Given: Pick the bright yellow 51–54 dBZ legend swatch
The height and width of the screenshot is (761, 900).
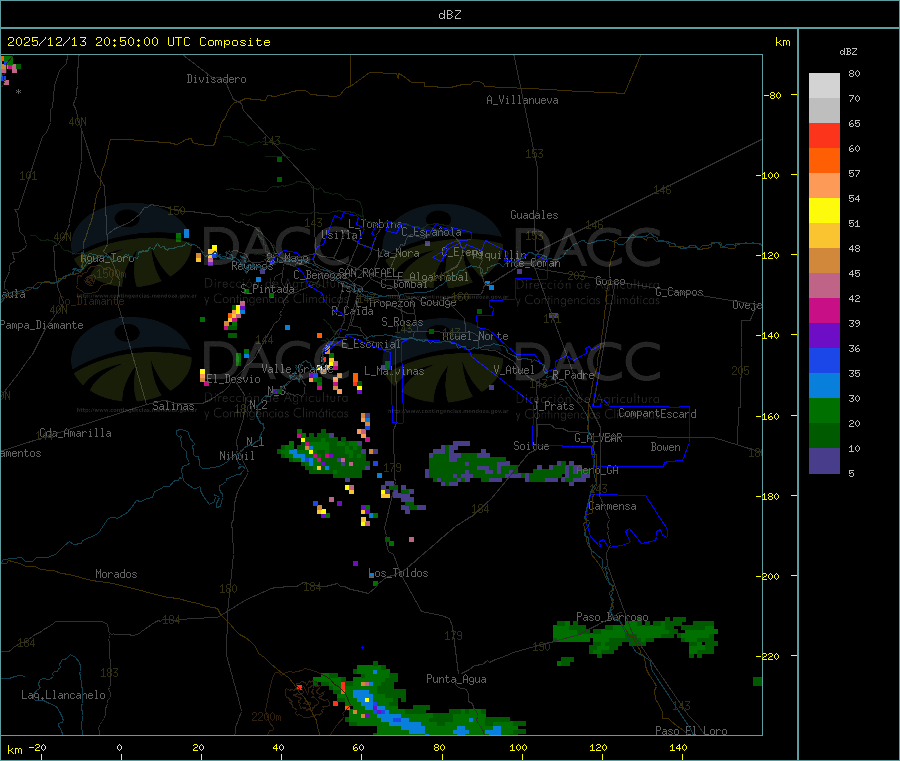Looking at the screenshot, I should pos(824,211).
